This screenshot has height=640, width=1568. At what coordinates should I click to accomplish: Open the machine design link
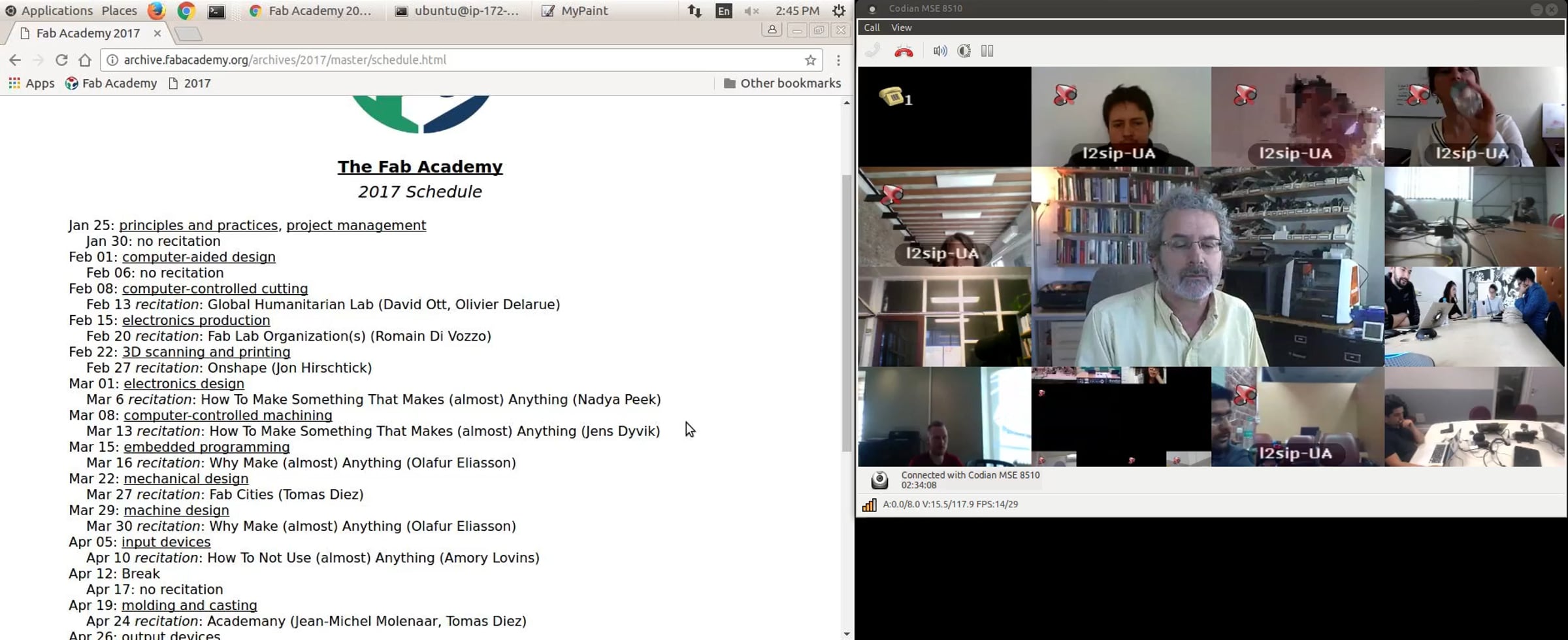176,510
